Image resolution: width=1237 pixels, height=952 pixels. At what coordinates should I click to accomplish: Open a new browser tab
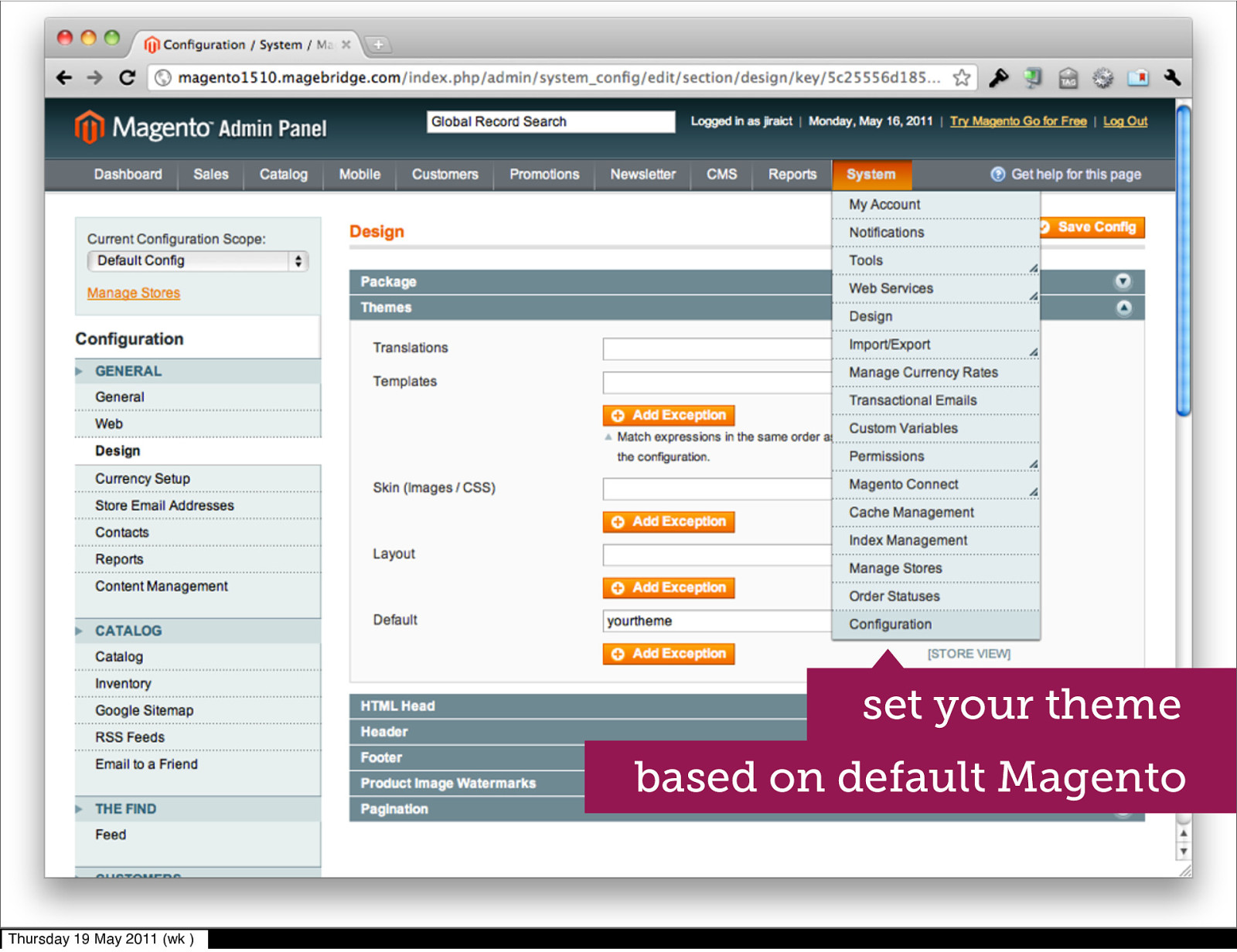378,45
